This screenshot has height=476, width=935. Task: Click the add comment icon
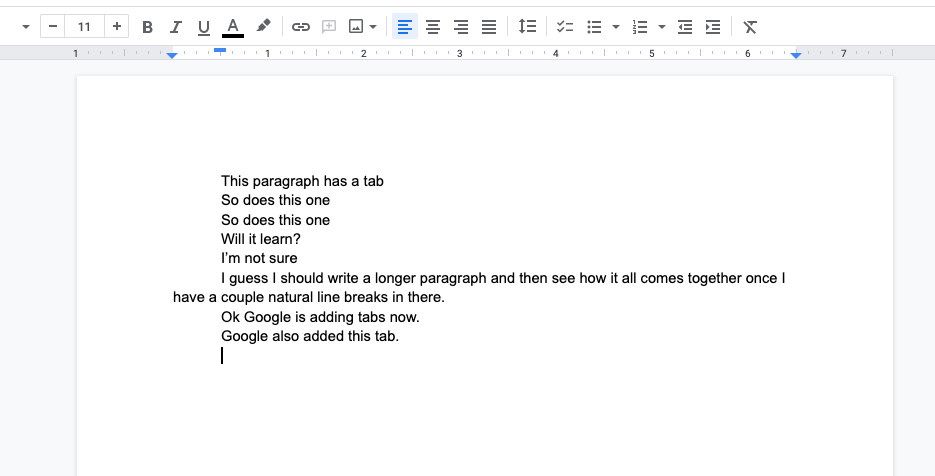pyautogui.click(x=329, y=27)
